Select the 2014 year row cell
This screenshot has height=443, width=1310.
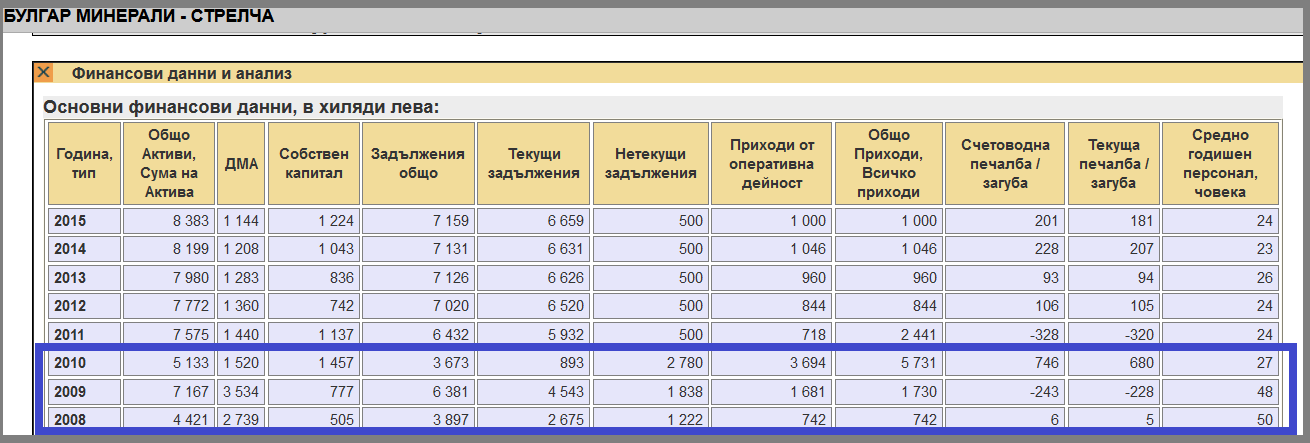pos(83,249)
